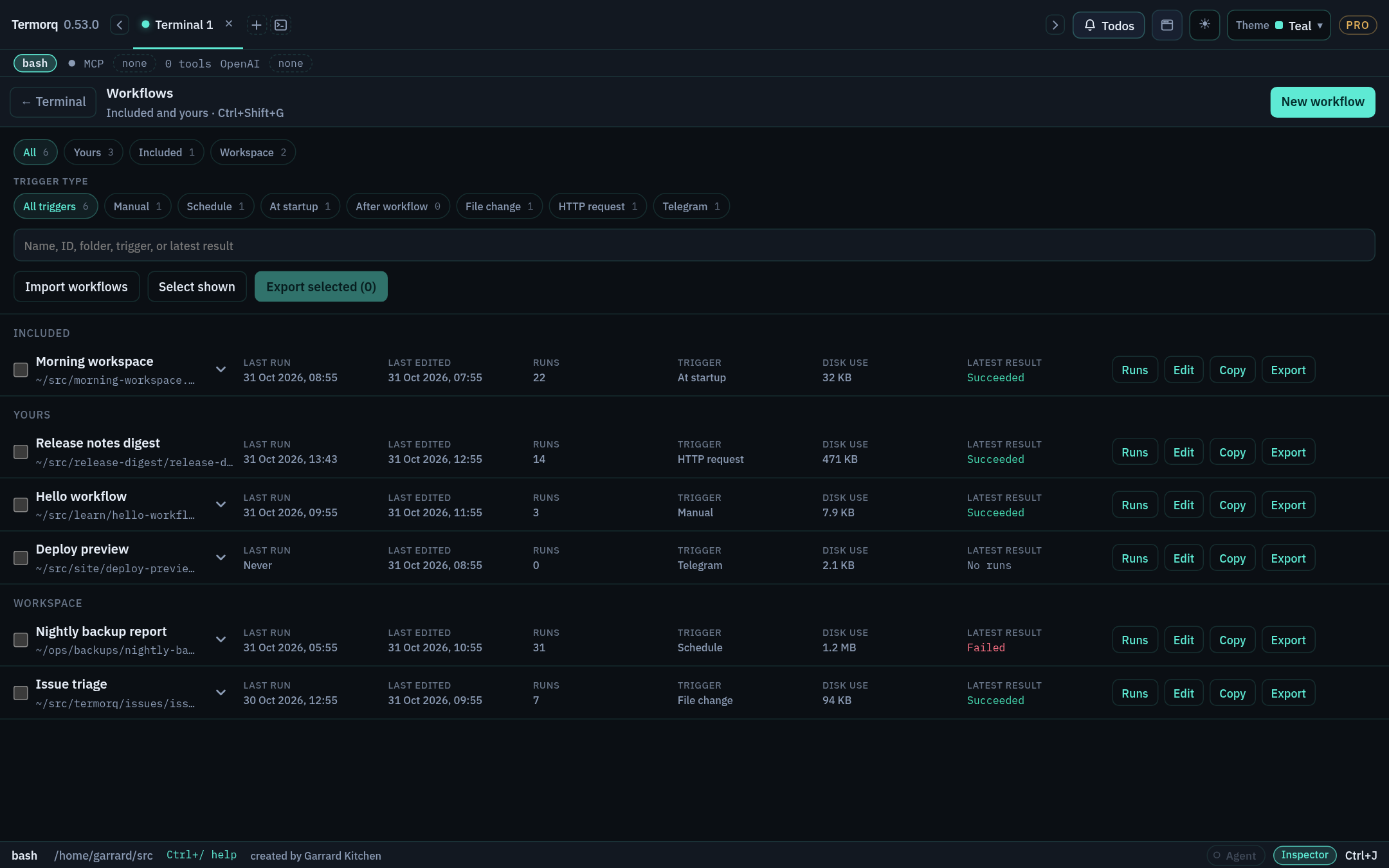Toggle the Inspector pill in status bar
Screen dimensions: 1389x868
click(1304, 855)
